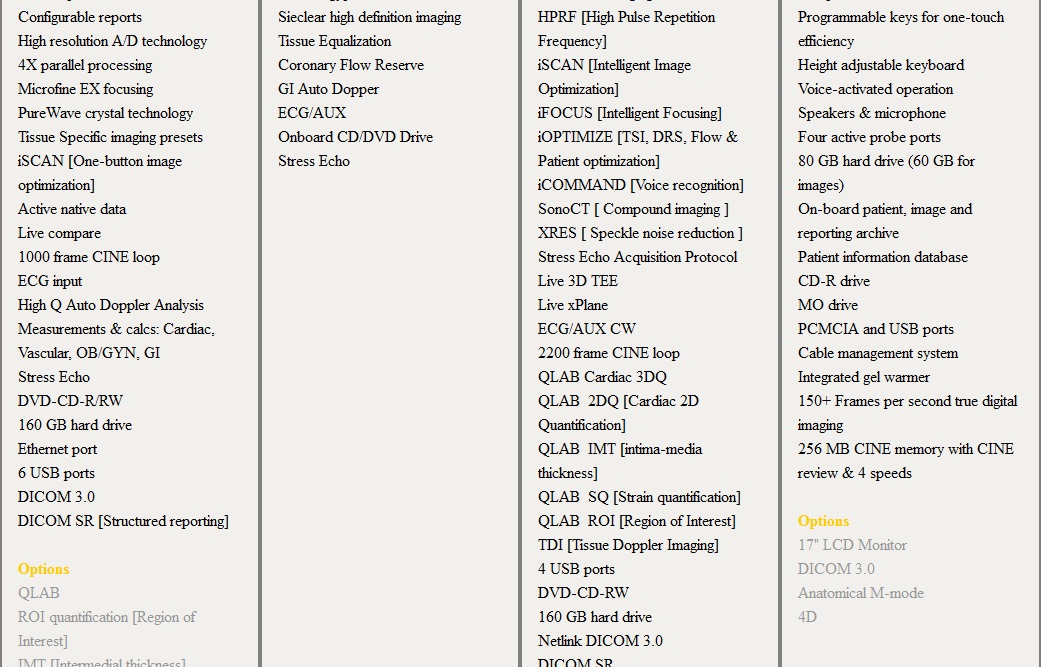Click the "Netlink DICOM 3.0" entry
1041x667 pixels.
coord(600,641)
